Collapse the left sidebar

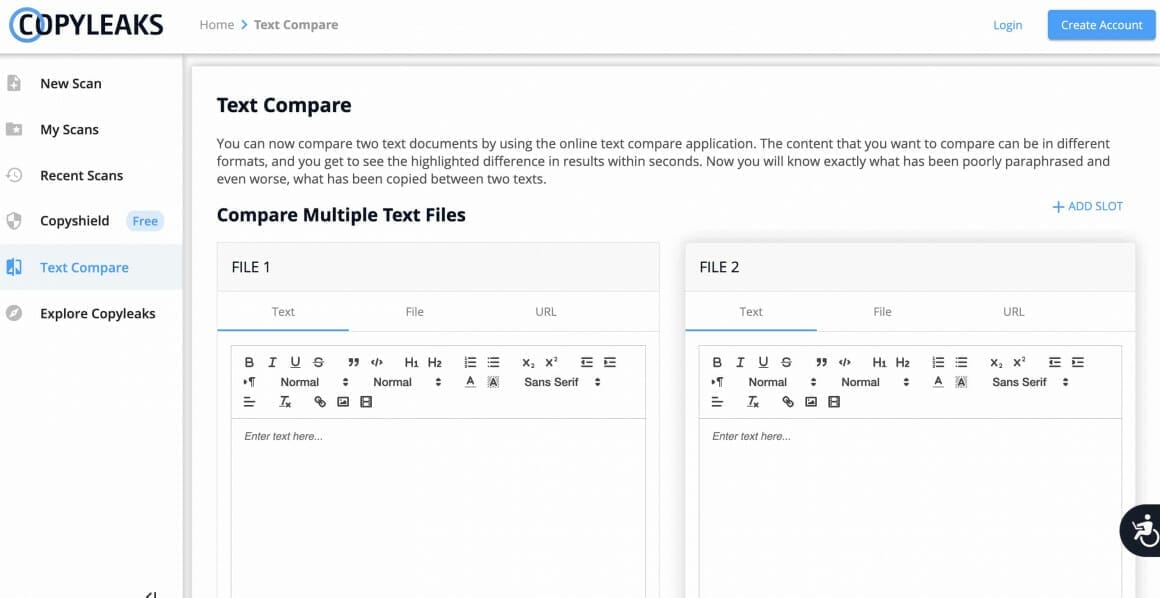(151, 594)
